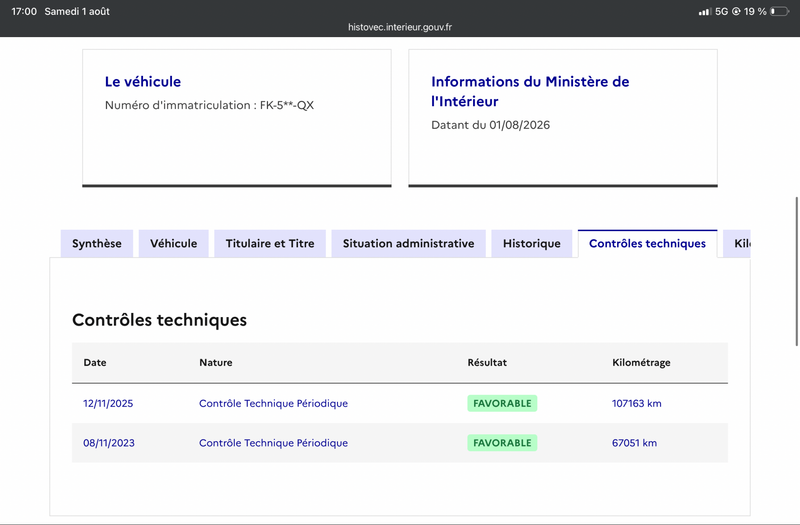Click the Nature column header
This screenshot has height=525, width=800.
click(x=216, y=363)
